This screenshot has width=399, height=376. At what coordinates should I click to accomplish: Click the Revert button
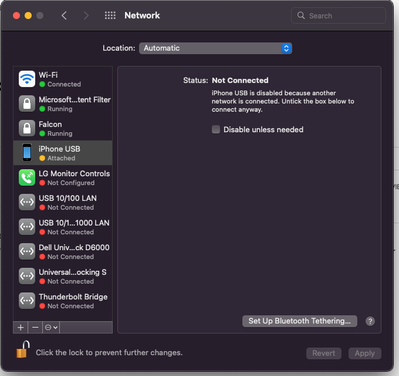pyautogui.click(x=324, y=353)
